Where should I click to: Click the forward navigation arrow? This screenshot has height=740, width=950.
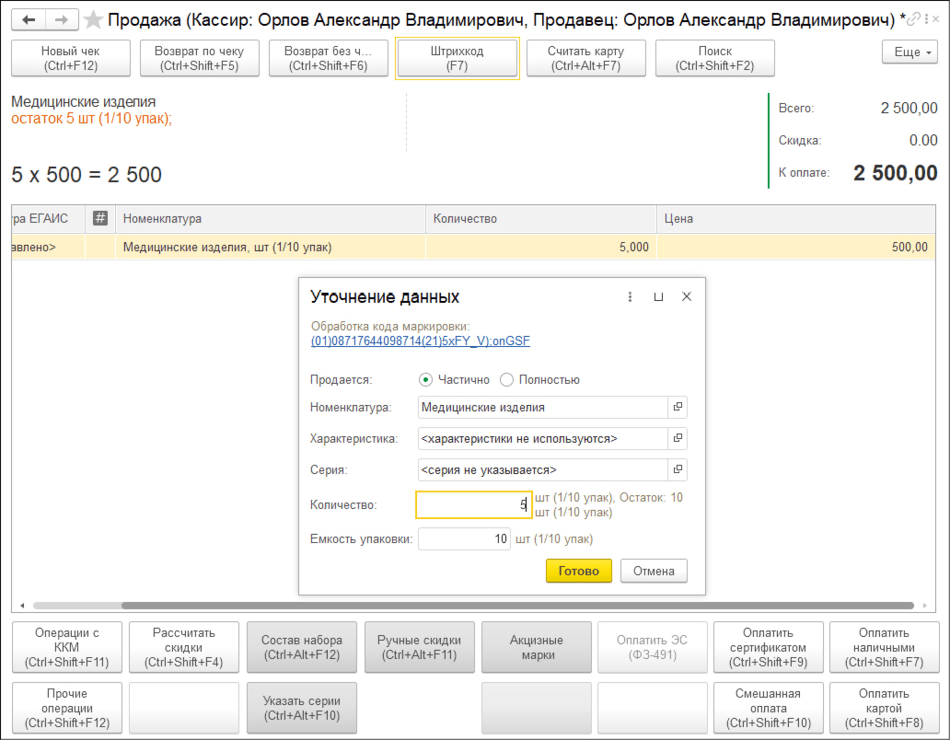61,20
